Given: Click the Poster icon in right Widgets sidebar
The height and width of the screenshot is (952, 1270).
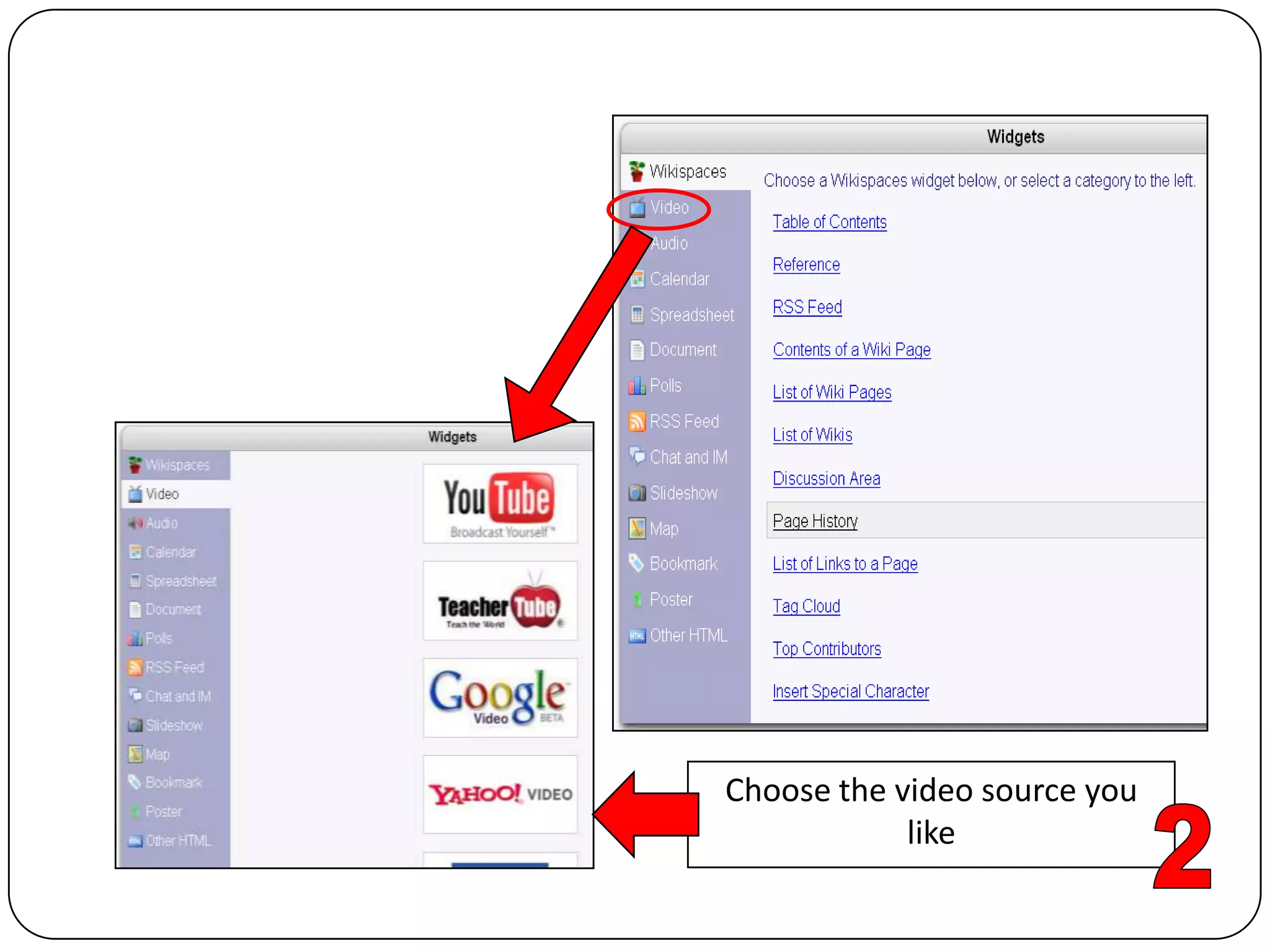Looking at the screenshot, I should 637,599.
